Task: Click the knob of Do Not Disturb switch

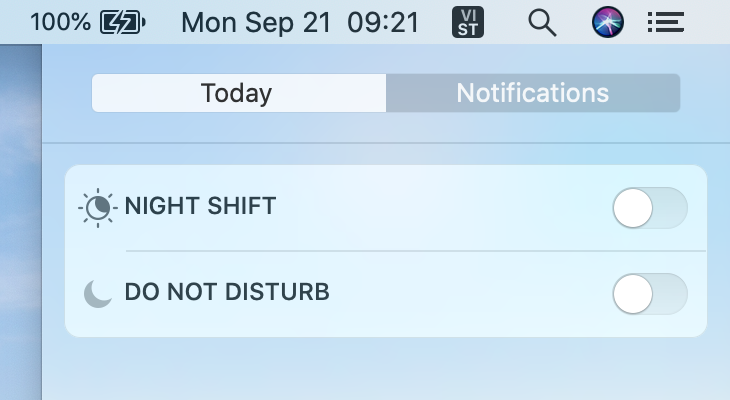Action: (x=633, y=294)
